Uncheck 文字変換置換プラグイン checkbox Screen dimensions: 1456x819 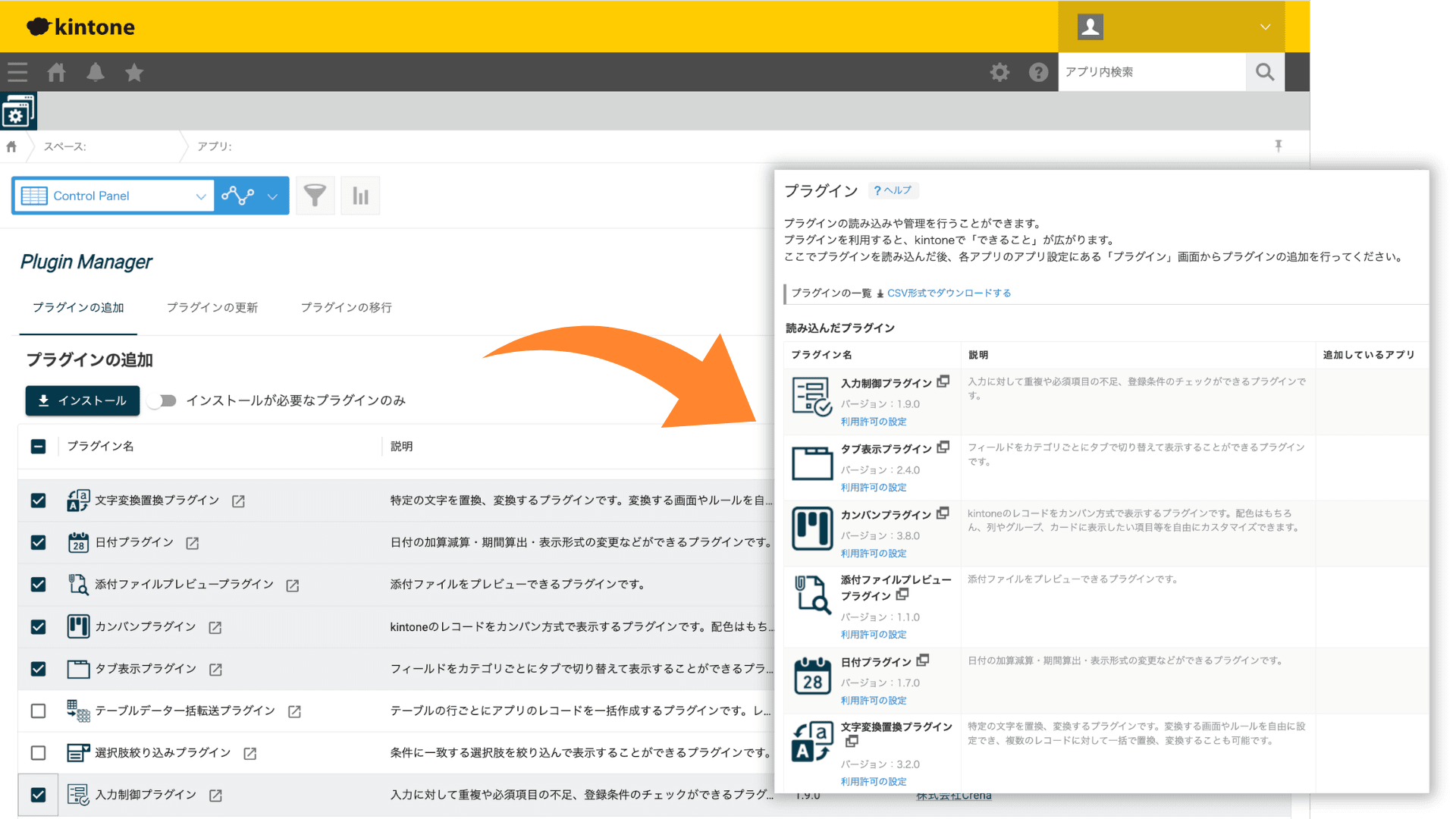pos(38,500)
